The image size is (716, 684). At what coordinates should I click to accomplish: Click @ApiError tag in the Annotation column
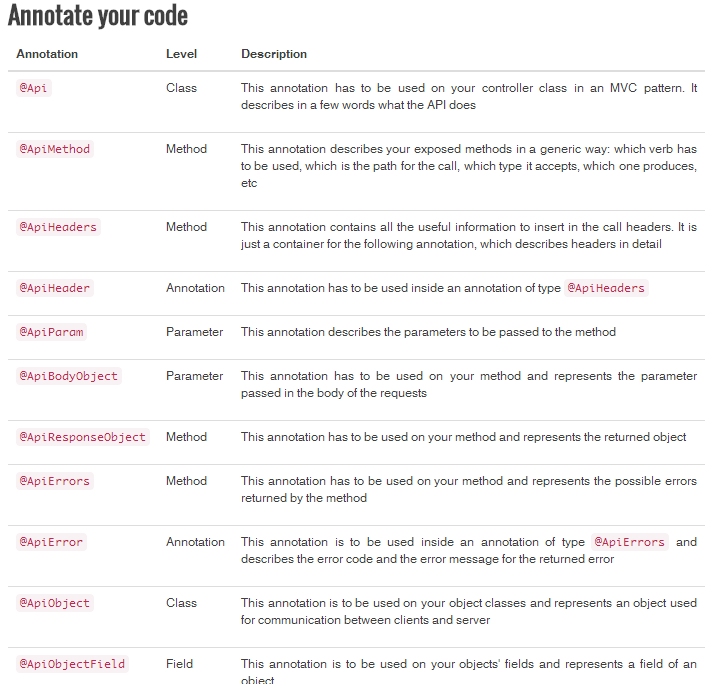point(51,542)
